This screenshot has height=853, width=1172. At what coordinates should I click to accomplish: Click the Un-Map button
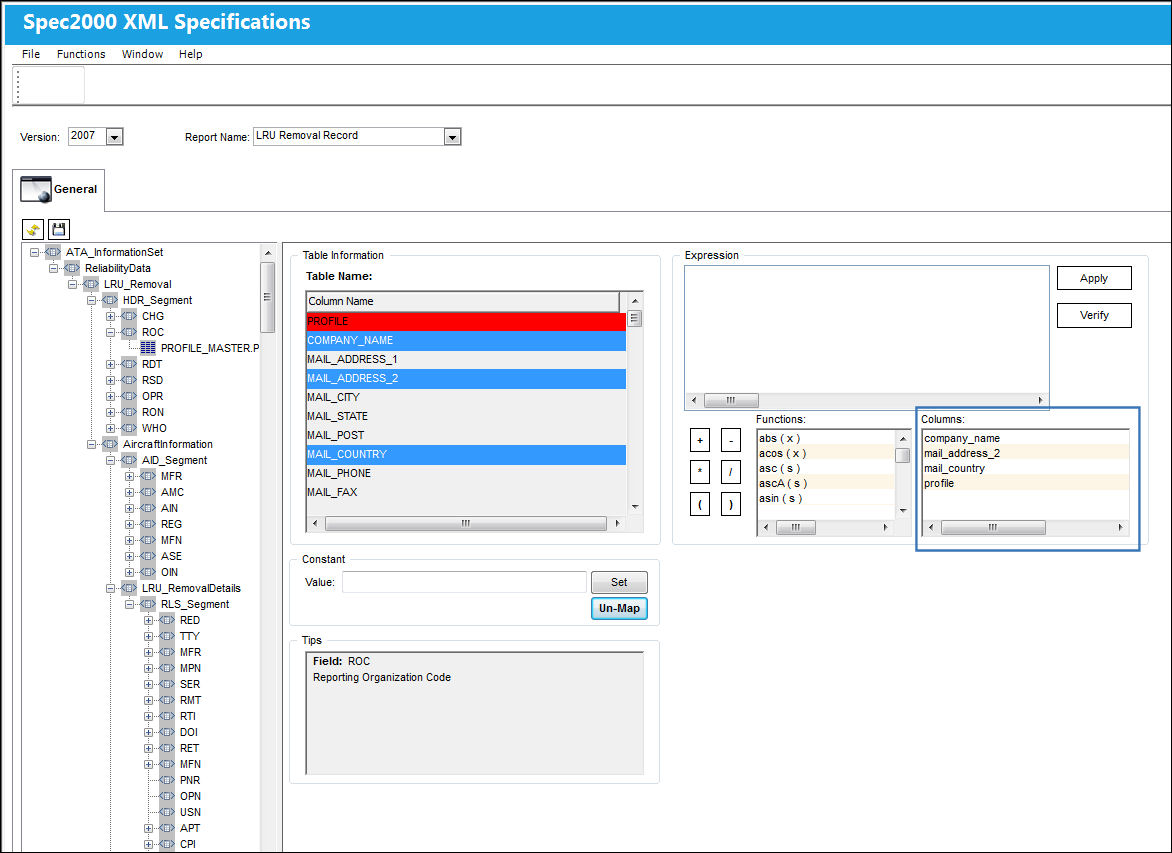coord(619,609)
